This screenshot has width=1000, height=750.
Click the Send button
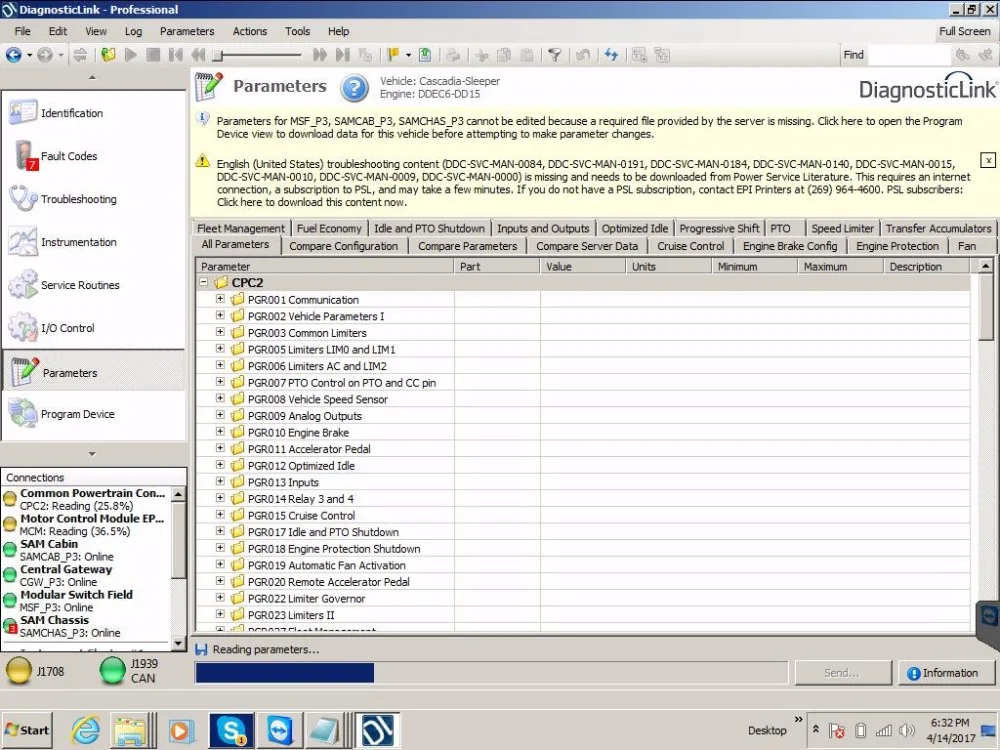coord(842,672)
